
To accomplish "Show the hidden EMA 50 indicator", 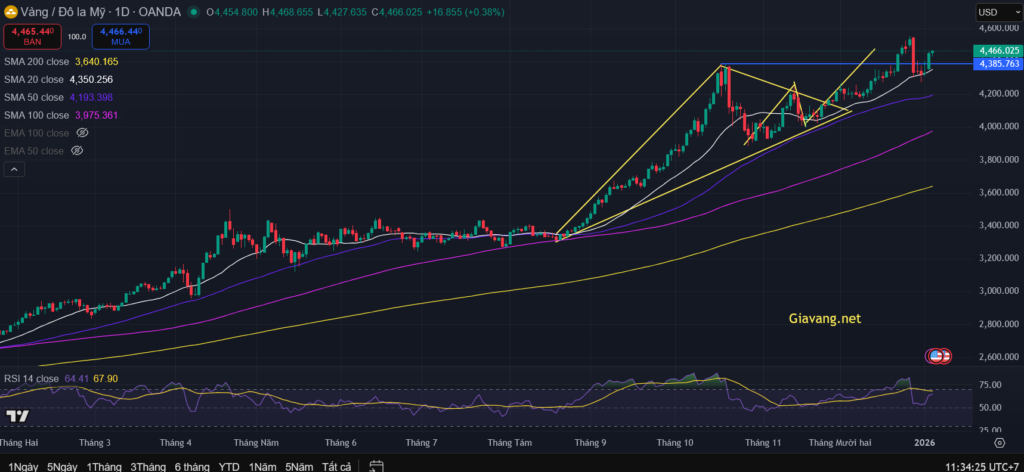I will point(77,150).
